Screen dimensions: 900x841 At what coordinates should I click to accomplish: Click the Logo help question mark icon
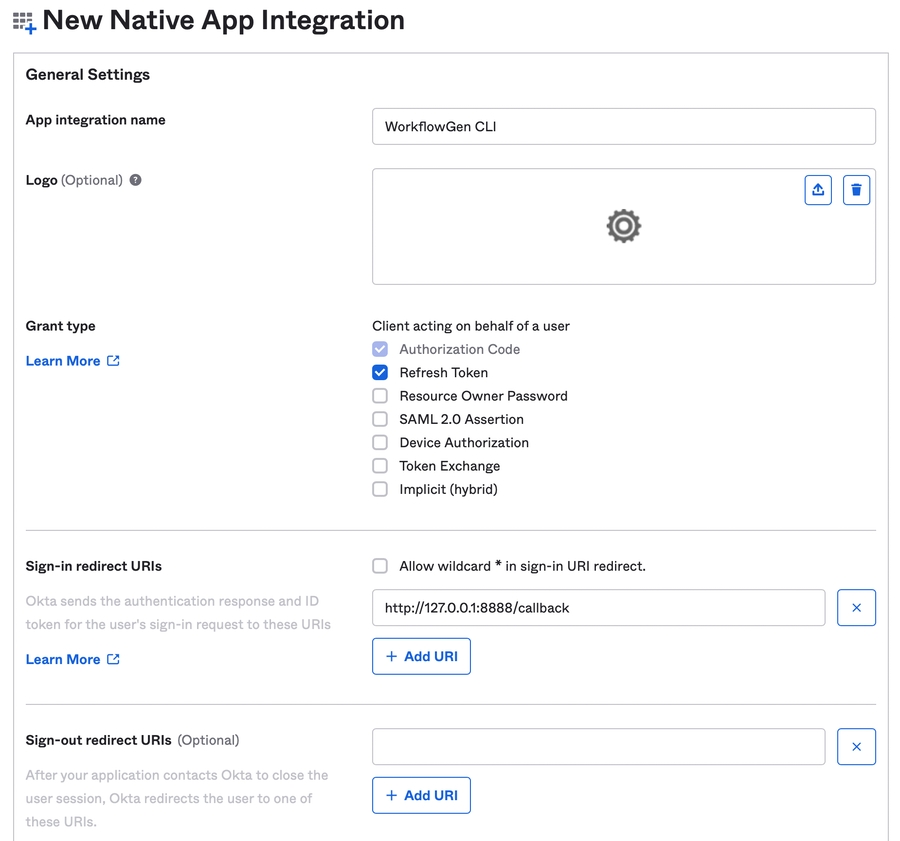pos(136,181)
